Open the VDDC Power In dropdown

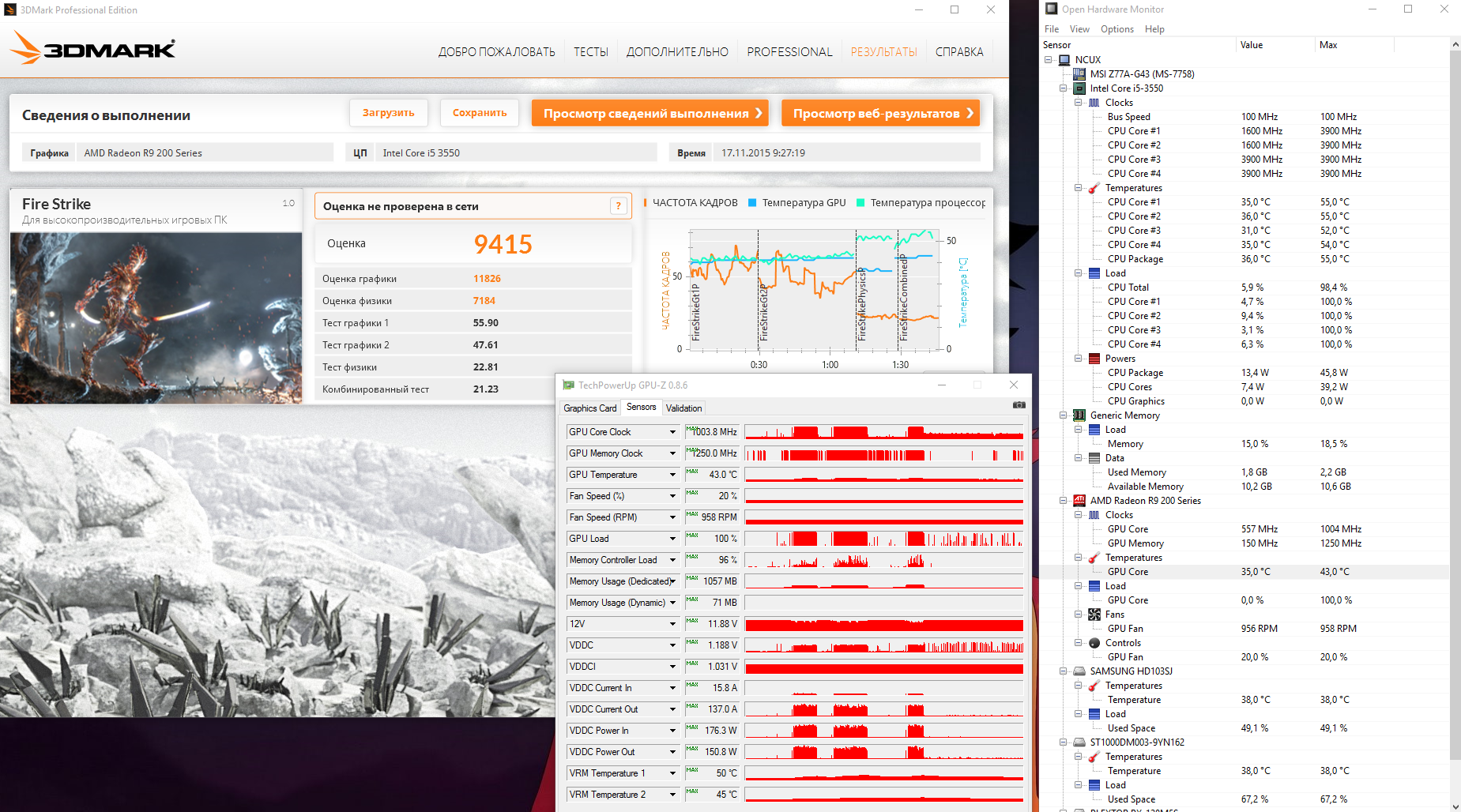(672, 731)
